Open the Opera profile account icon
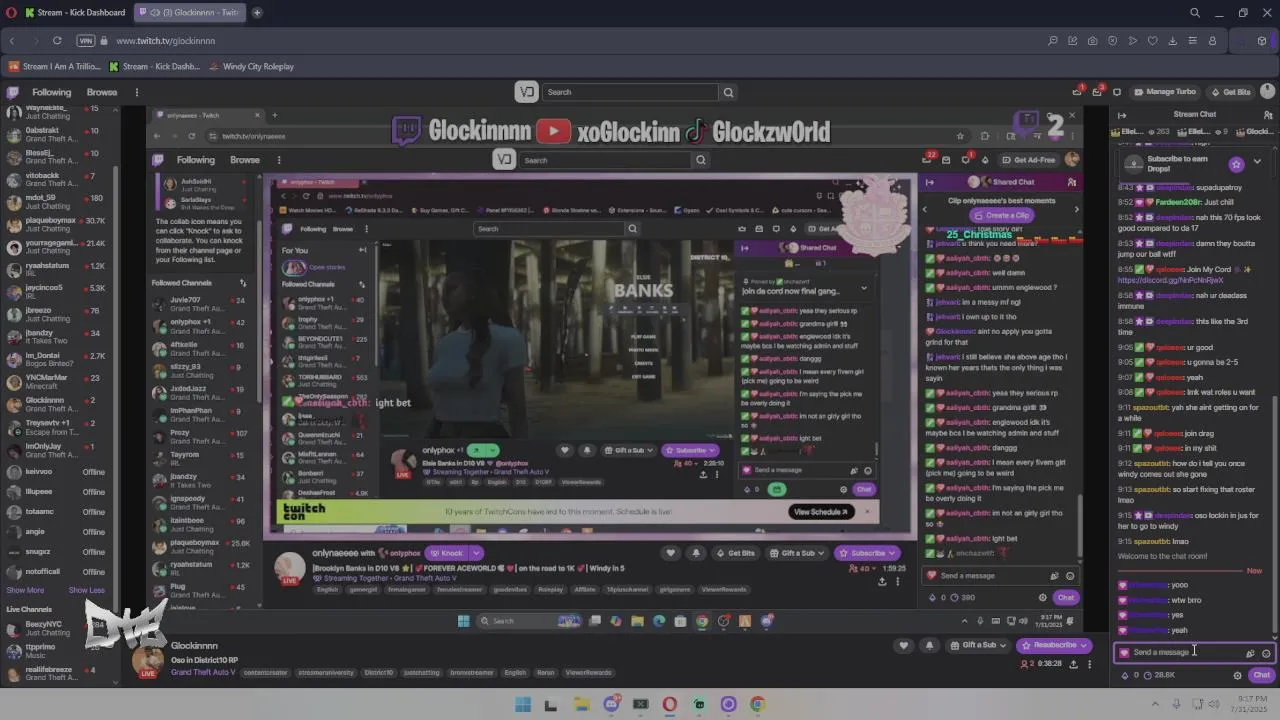Screen dimensions: 1280x720 1212,41
